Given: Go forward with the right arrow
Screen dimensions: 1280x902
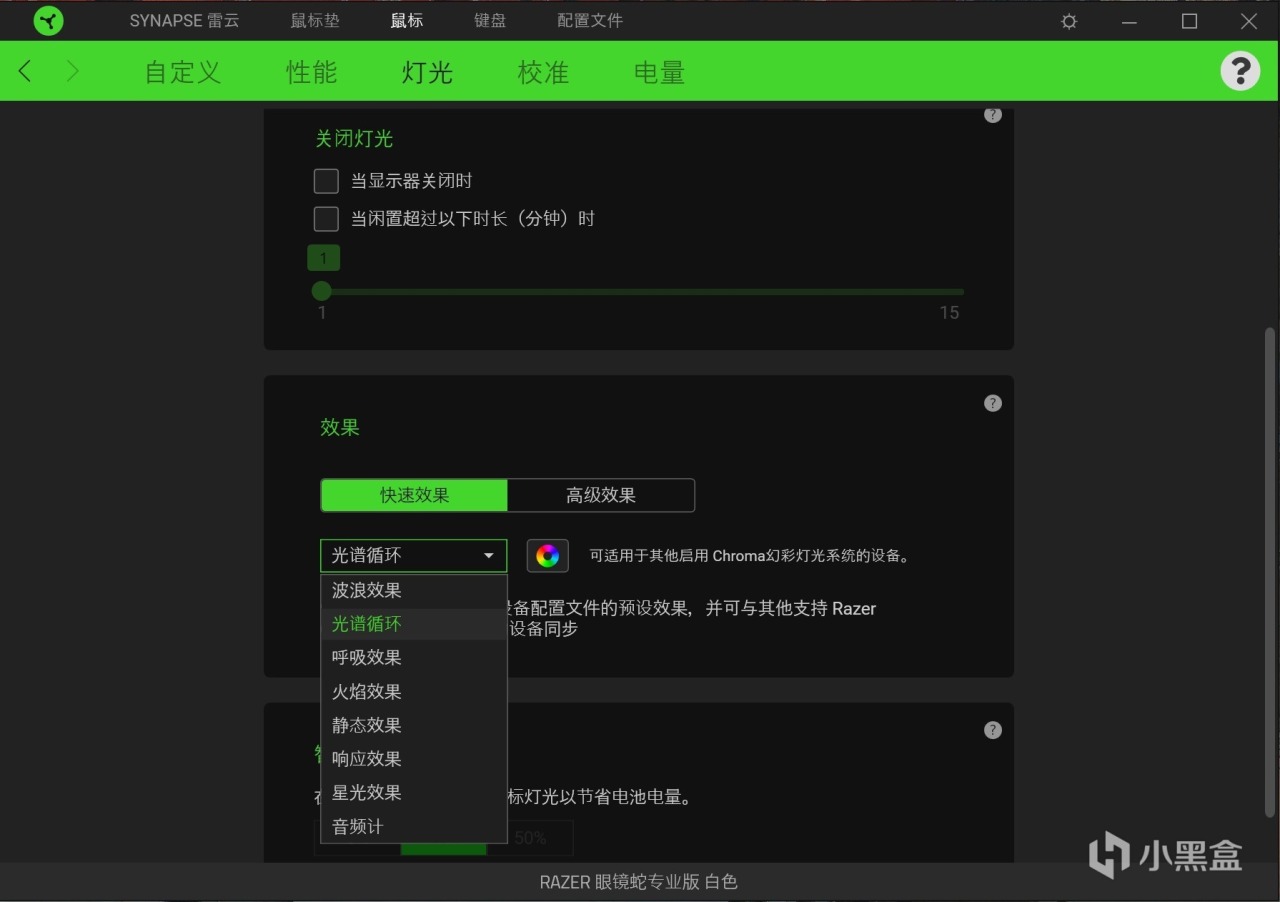Looking at the screenshot, I should point(72,71).
